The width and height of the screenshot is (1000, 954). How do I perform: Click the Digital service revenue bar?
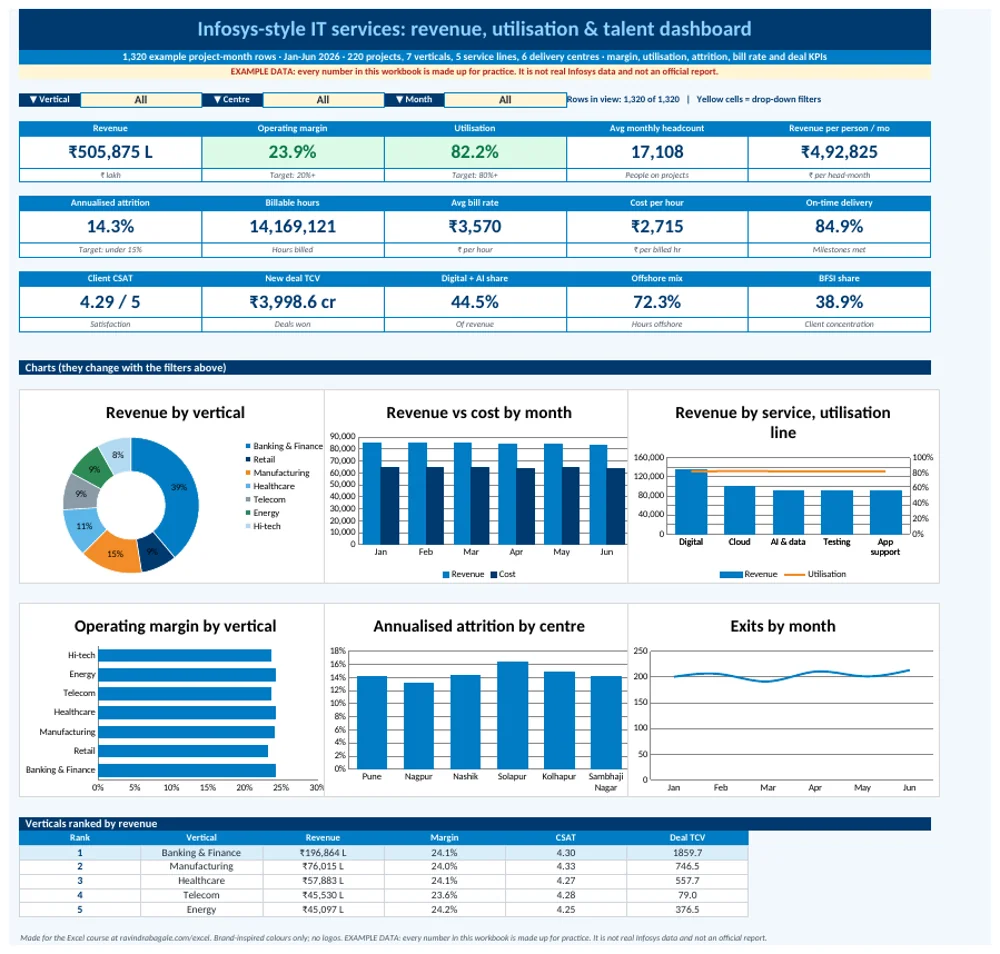(x=691, y=502)
